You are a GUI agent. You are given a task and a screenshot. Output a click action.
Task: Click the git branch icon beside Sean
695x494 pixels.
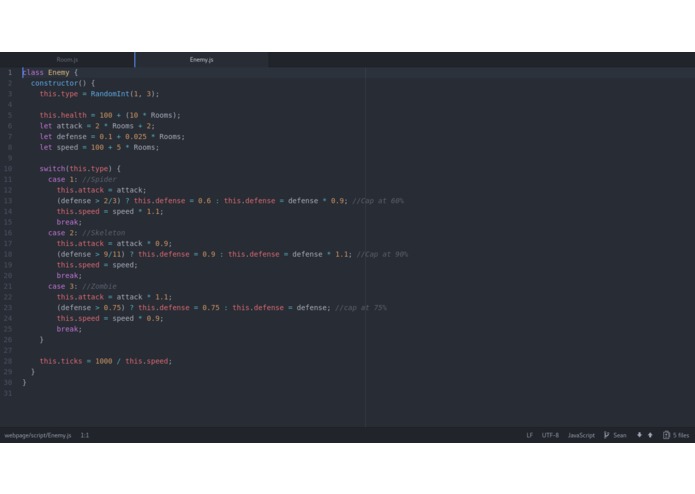(606, 435)
